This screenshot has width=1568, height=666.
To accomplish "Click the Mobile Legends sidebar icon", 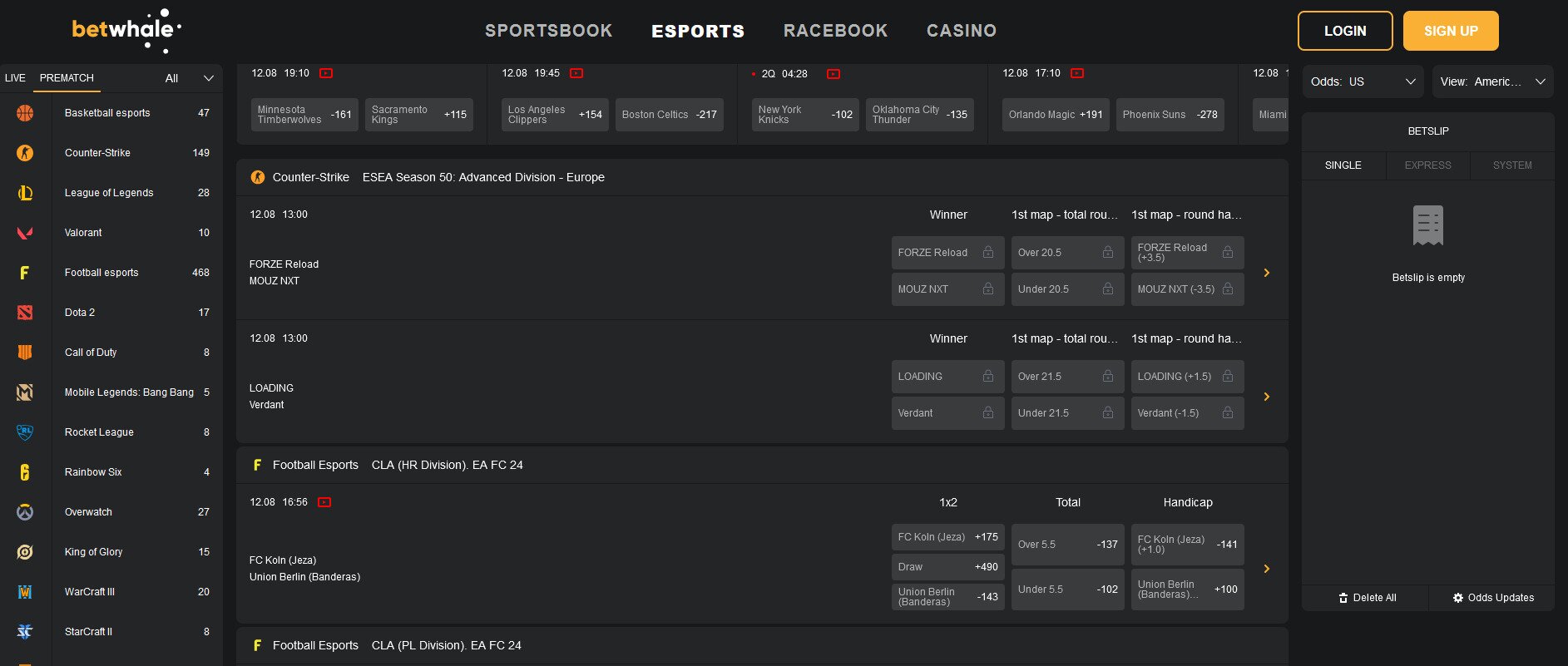I will coord(25,392).
